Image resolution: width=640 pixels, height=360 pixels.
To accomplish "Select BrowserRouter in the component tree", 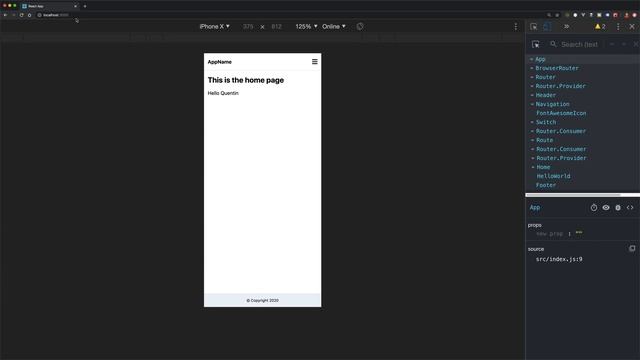I will click(557, 68).
